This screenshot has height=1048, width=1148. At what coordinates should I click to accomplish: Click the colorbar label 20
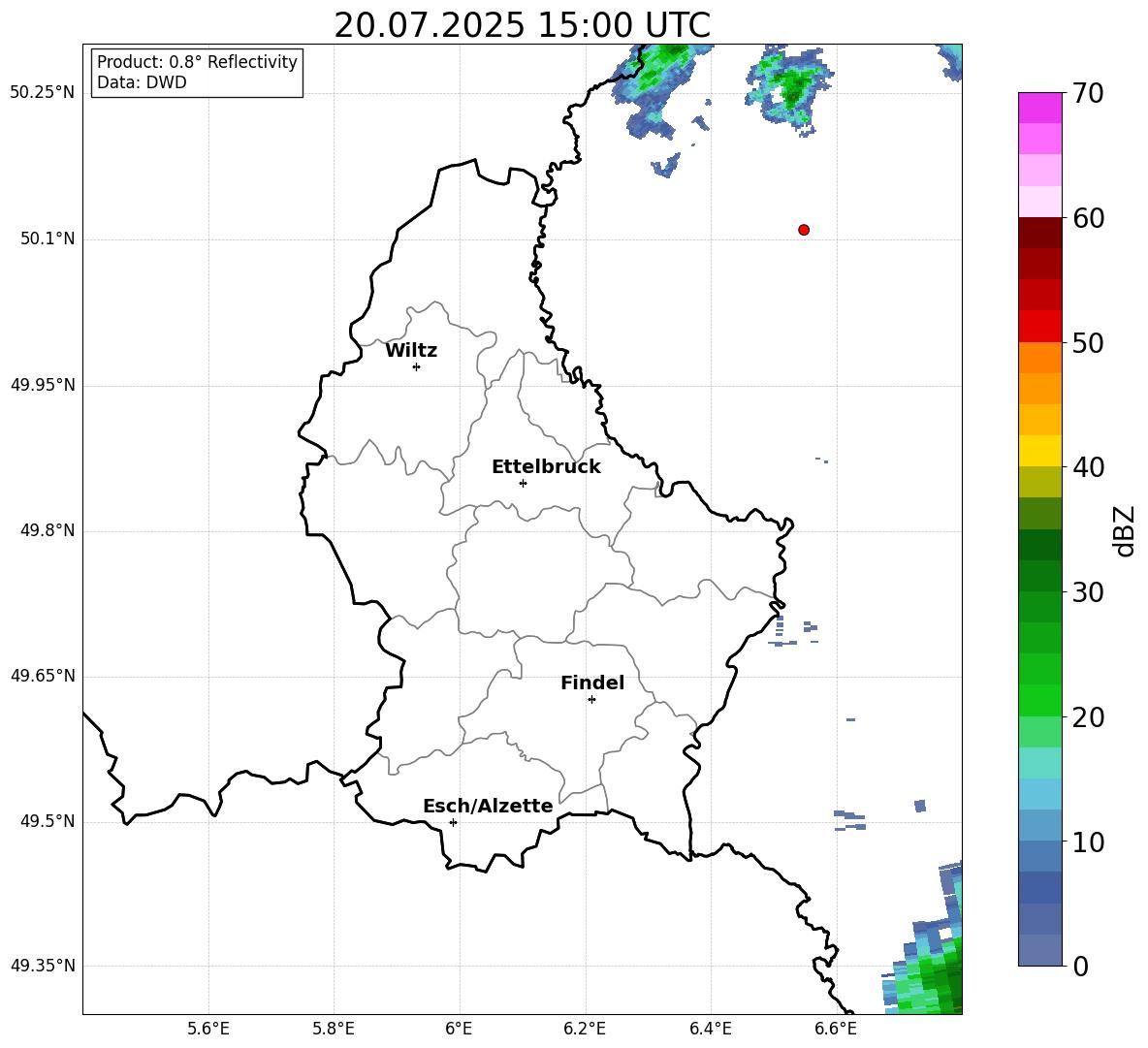coord(1088,717)
